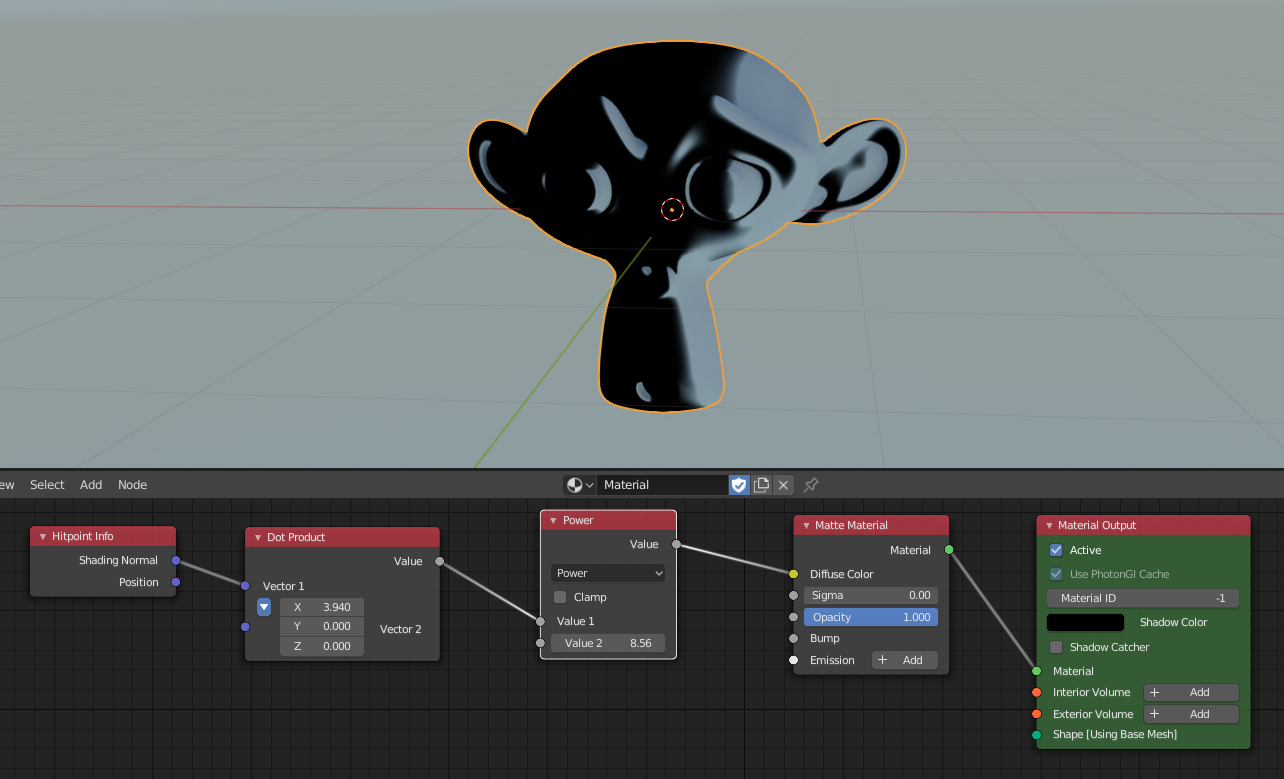Image resolution: width=1284 pixels, height=779 pixels.
Task: Open the material browse sphere icon
Action: (x=579, y=485)
